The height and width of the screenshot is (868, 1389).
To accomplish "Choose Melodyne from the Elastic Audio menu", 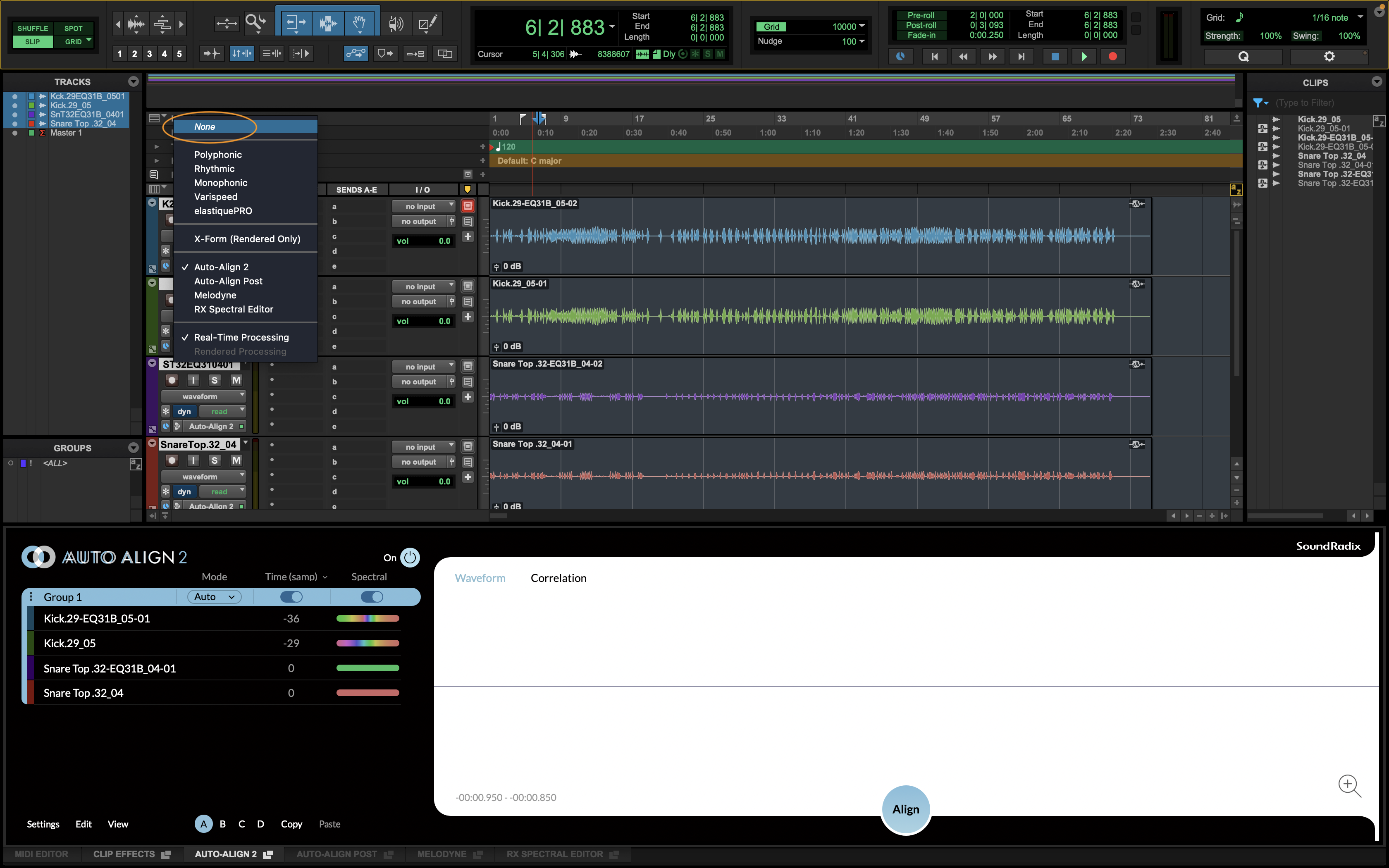I will (x=215, y=295).
